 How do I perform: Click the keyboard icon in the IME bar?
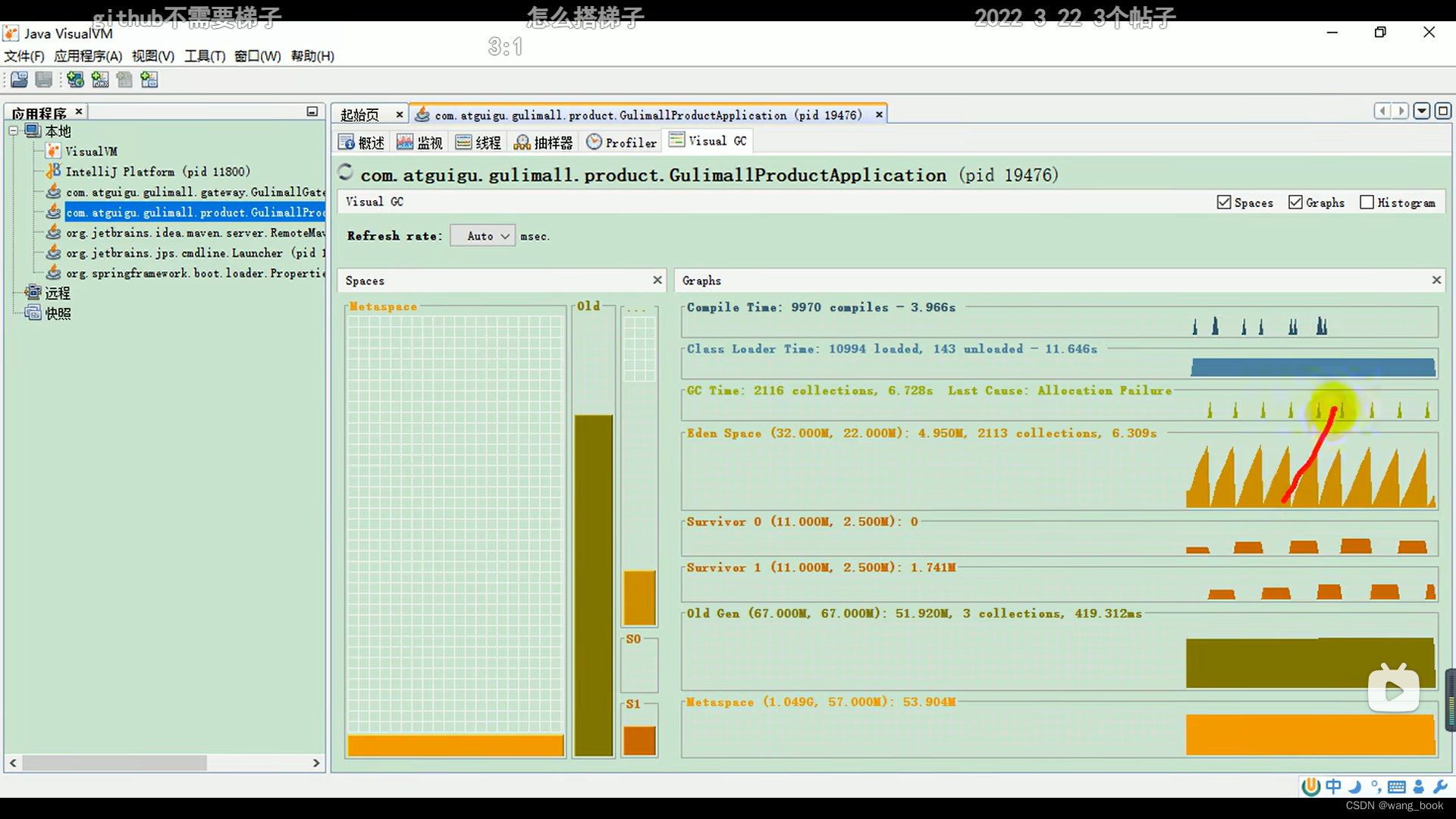point(1397,786)
